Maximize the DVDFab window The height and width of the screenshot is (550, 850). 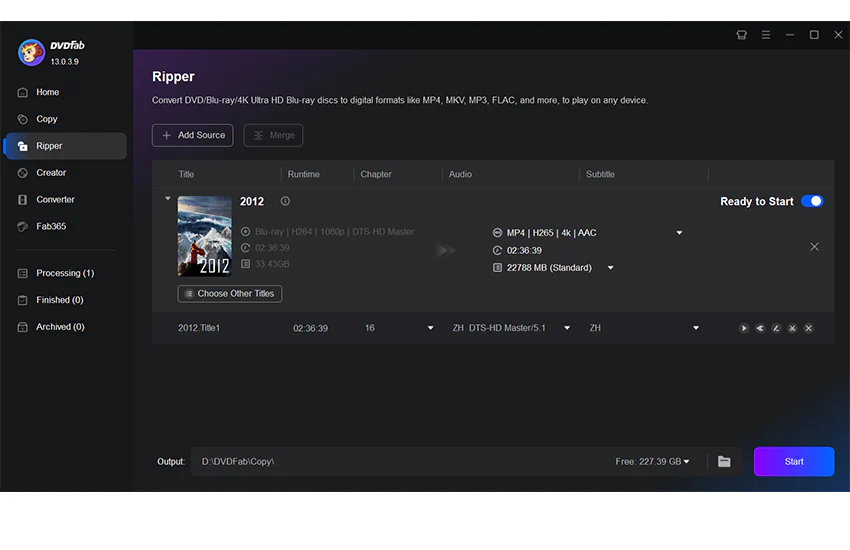[814, 35]
